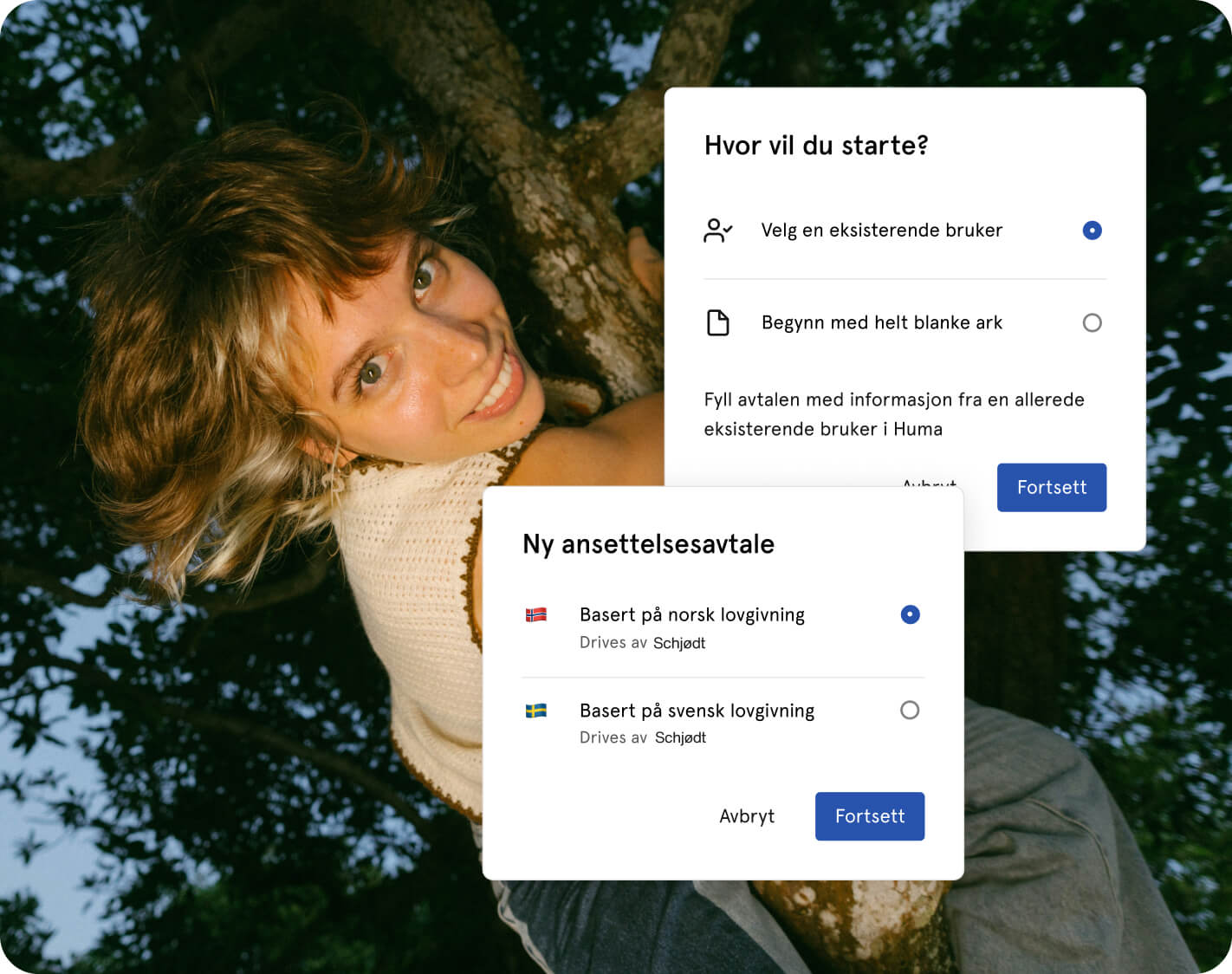Click the 'Velg en eksisterende bruker' label text
This screenshot has height=974, width=1232.
click(881, 231)
